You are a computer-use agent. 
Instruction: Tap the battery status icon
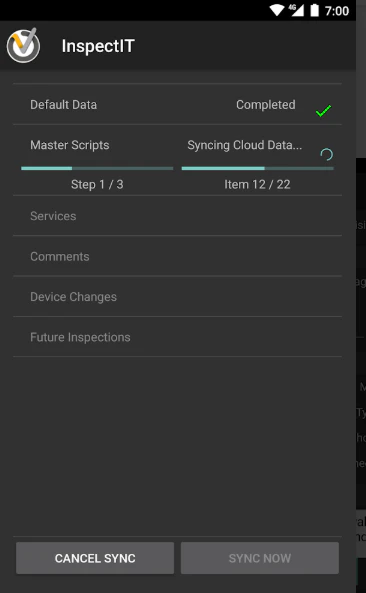315,11
